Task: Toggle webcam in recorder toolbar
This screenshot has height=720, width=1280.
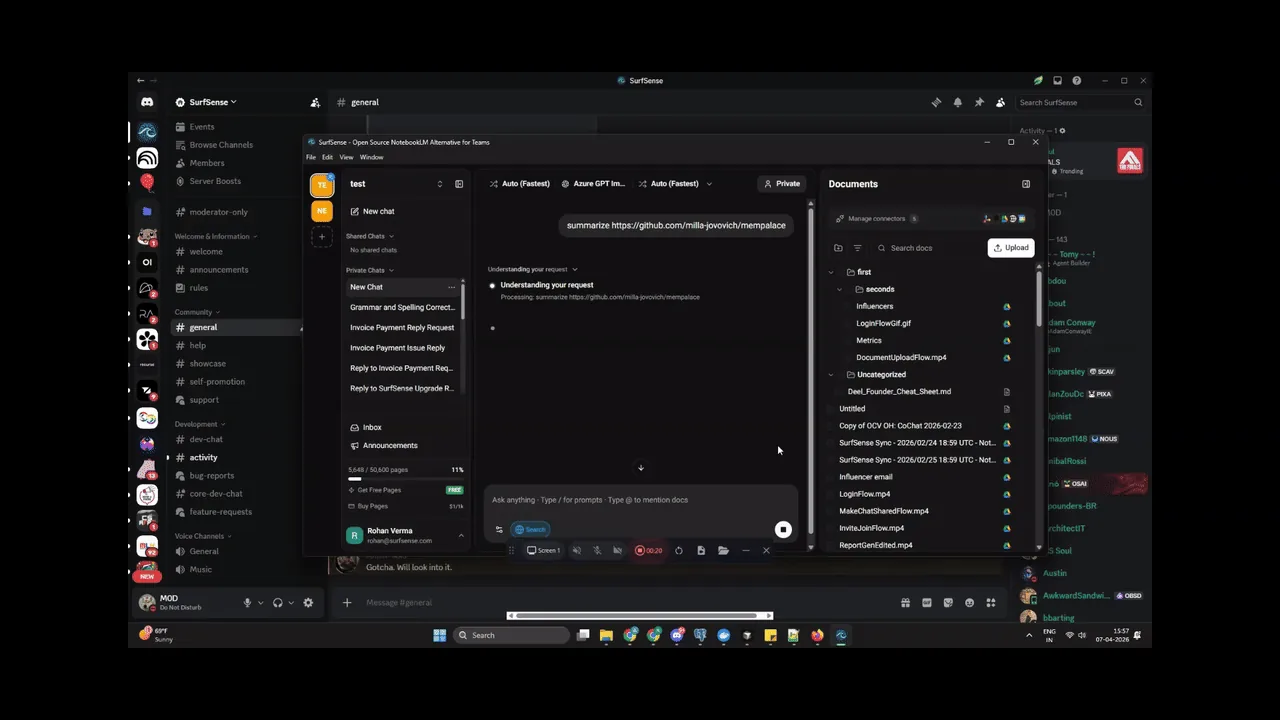Action: pyautogui.click(x=617, y=550)
